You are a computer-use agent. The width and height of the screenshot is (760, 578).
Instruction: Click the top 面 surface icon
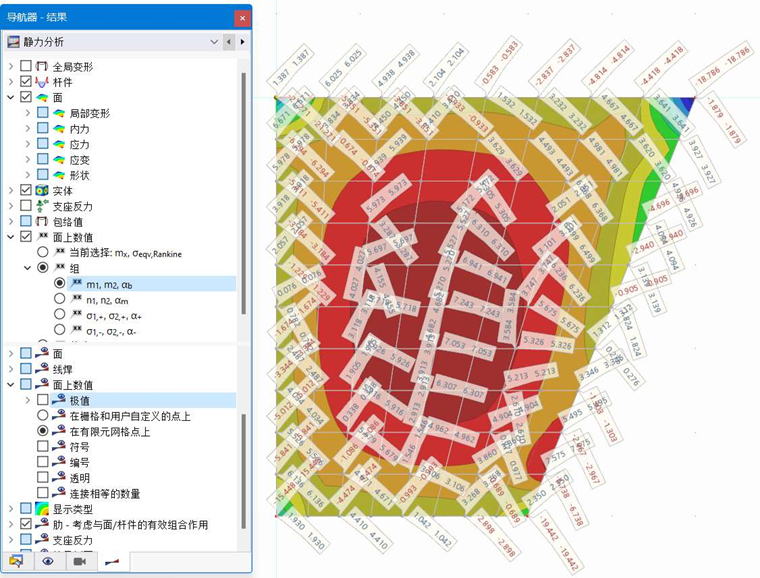42,97
